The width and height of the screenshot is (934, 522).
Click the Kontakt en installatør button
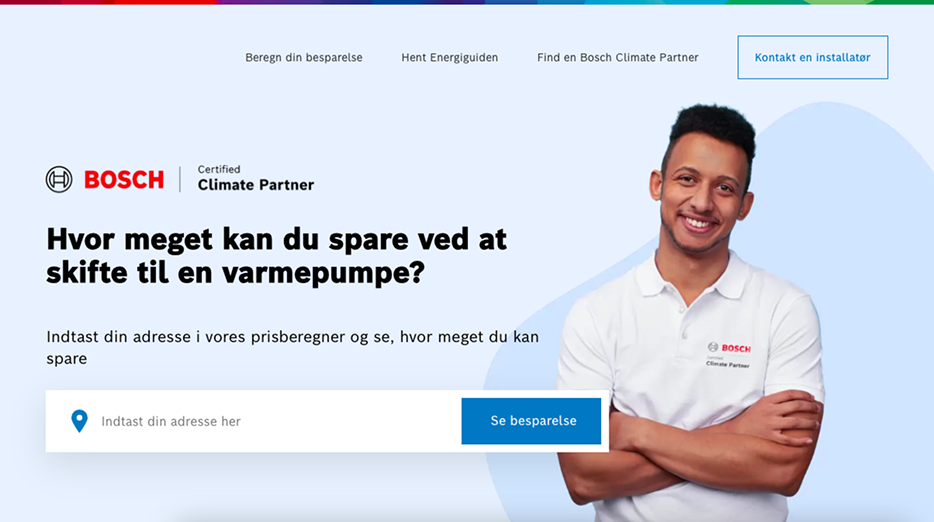click(812, 57)
